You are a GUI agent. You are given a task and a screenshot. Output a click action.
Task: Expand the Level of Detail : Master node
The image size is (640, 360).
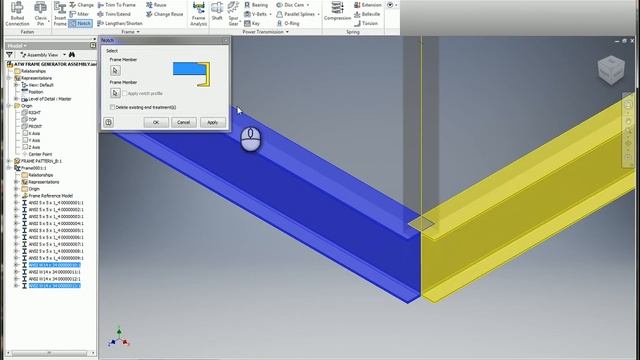click(x=16, y=99)
